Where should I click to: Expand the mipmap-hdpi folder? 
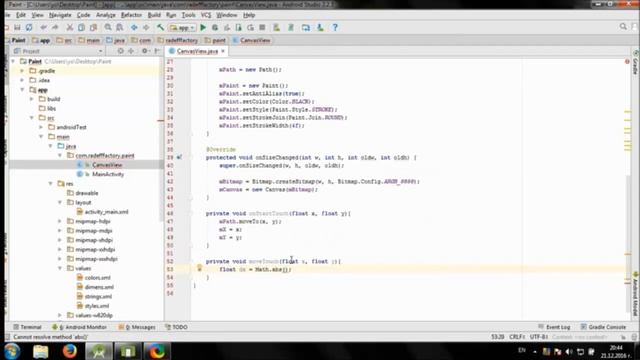(x=60, y=221)
